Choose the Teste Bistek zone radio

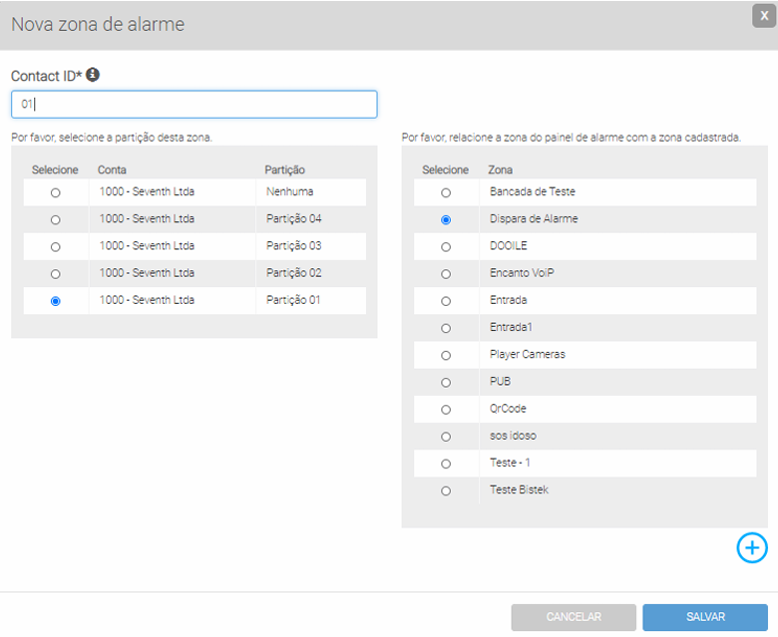[446, 491]
